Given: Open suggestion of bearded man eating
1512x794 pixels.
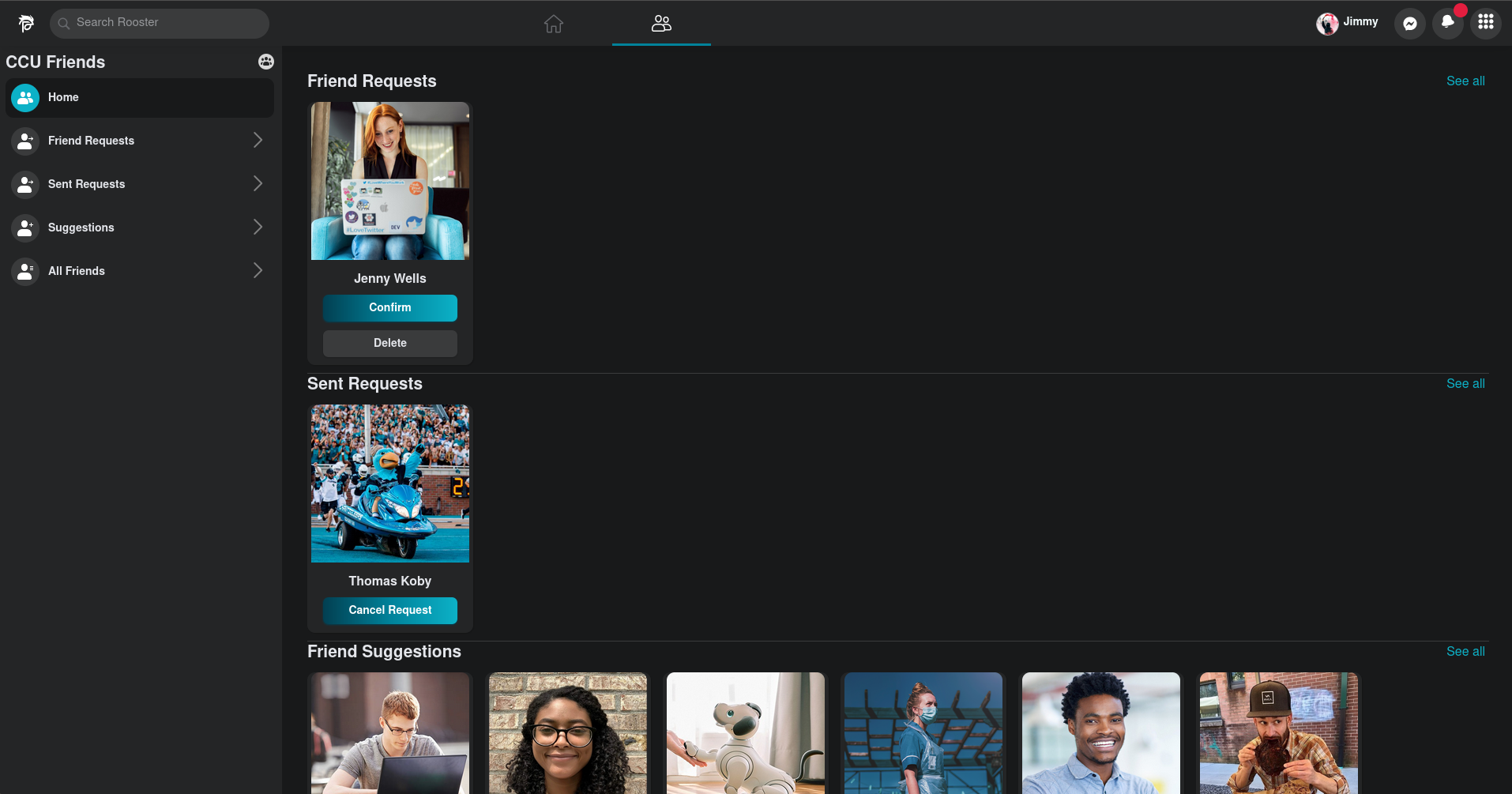Looking at the screenshot, I should [x=1279, y=733].
